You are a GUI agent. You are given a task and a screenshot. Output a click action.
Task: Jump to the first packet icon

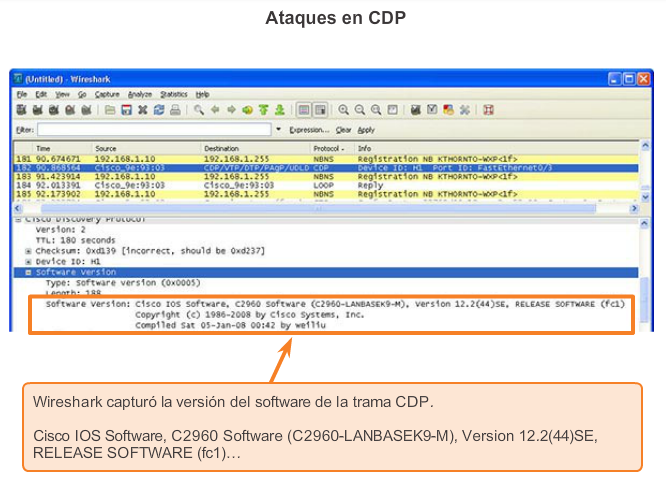[263, 110]
